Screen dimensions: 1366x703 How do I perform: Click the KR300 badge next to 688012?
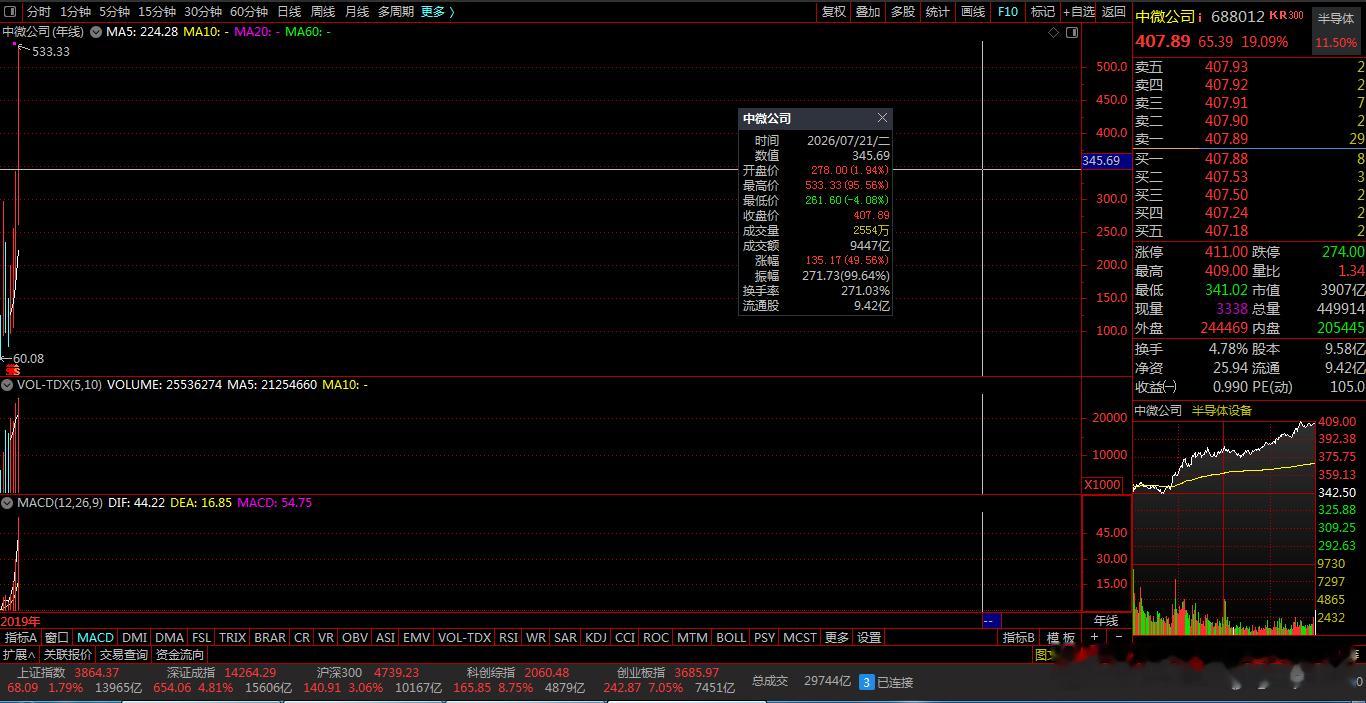click(x=1287, y=15)
